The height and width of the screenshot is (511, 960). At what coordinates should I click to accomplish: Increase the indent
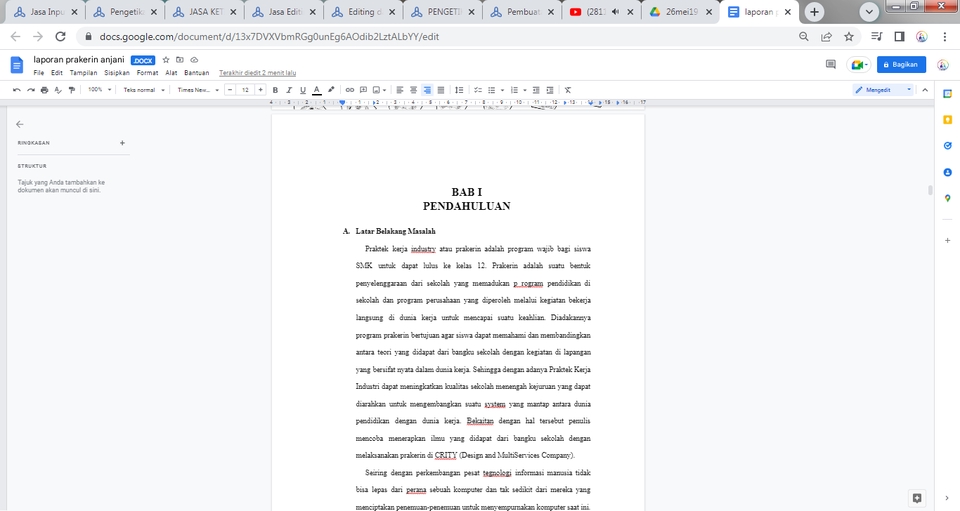click(550, 90)
